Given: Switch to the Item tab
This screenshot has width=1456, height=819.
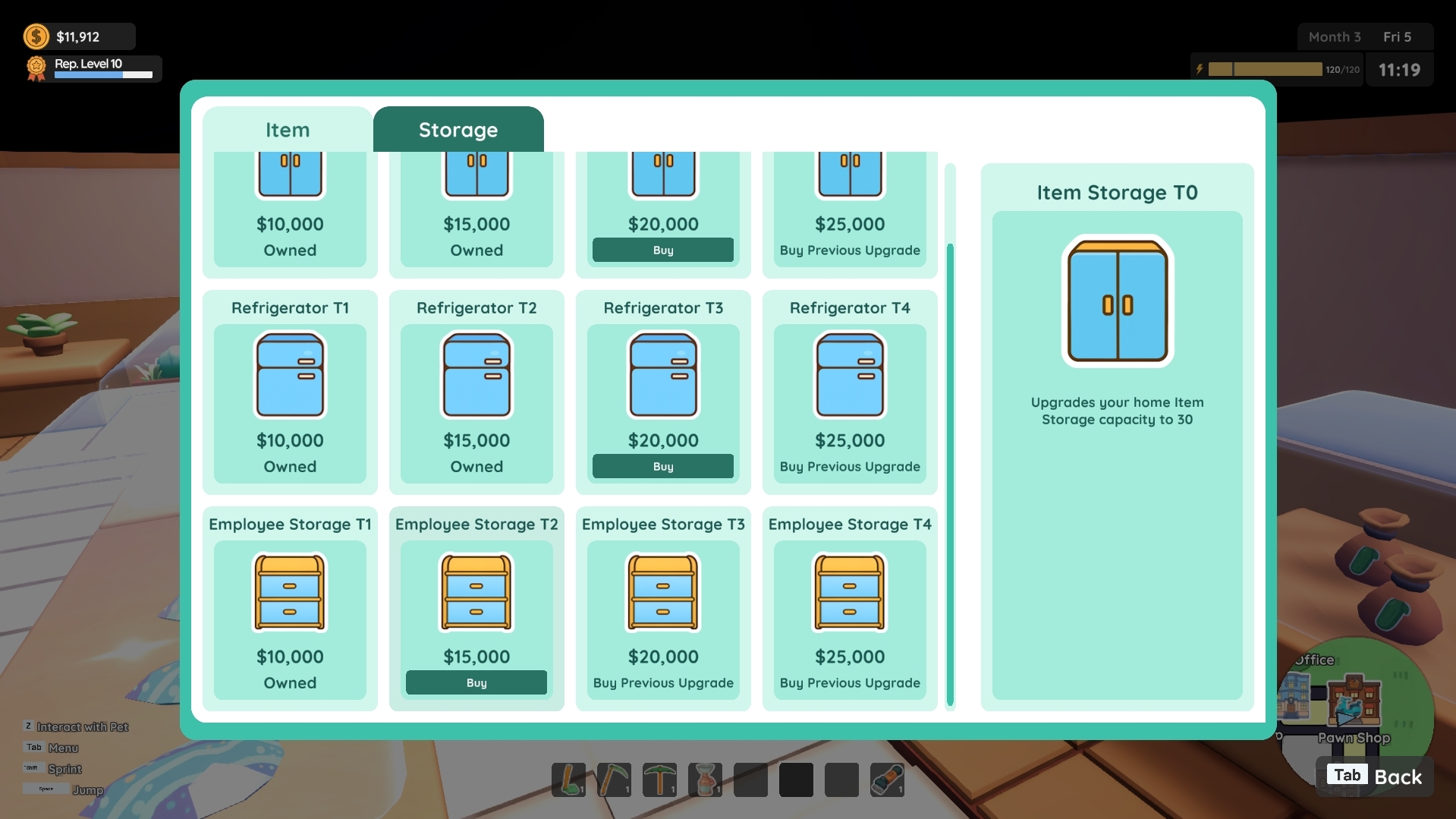Looking at the screenshot, I should coord(288,130).
